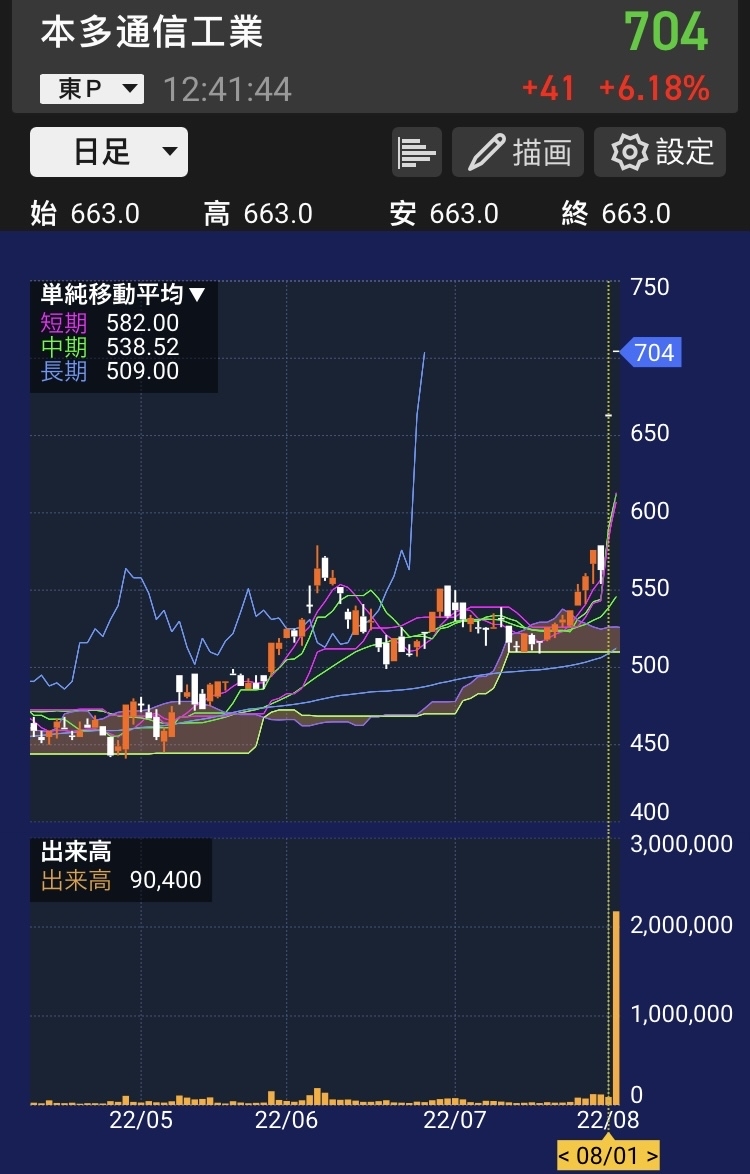Screen dimensions: 750x1174
Task: Select the 中期 moving average legend
Action: pos(64,347)
